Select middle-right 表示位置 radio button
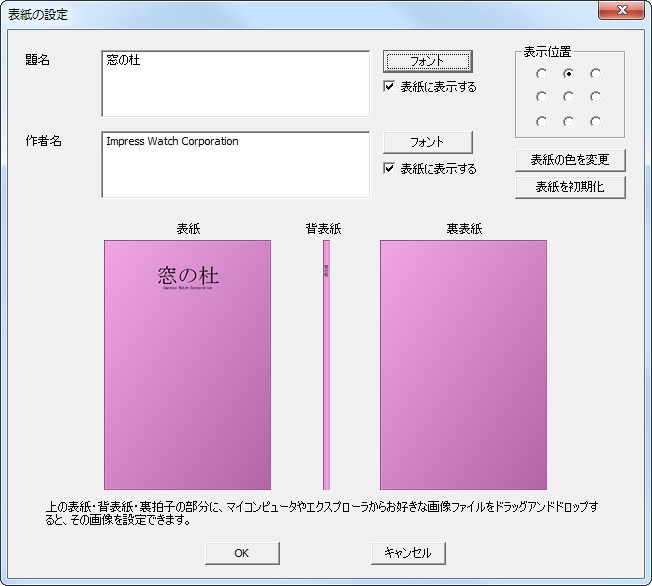652x586 pixels. (x=595, y=97)
